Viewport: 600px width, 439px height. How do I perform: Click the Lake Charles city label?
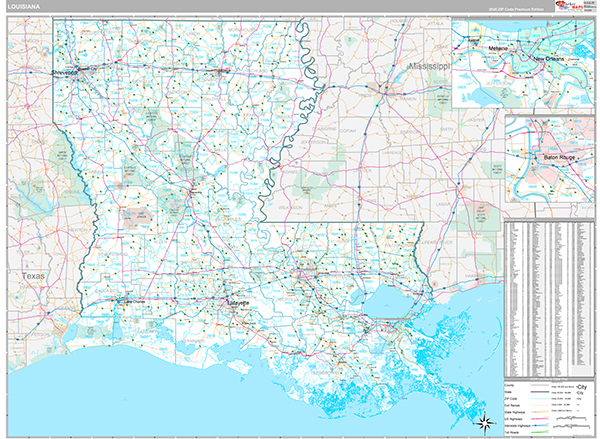[x=135, y=302]
